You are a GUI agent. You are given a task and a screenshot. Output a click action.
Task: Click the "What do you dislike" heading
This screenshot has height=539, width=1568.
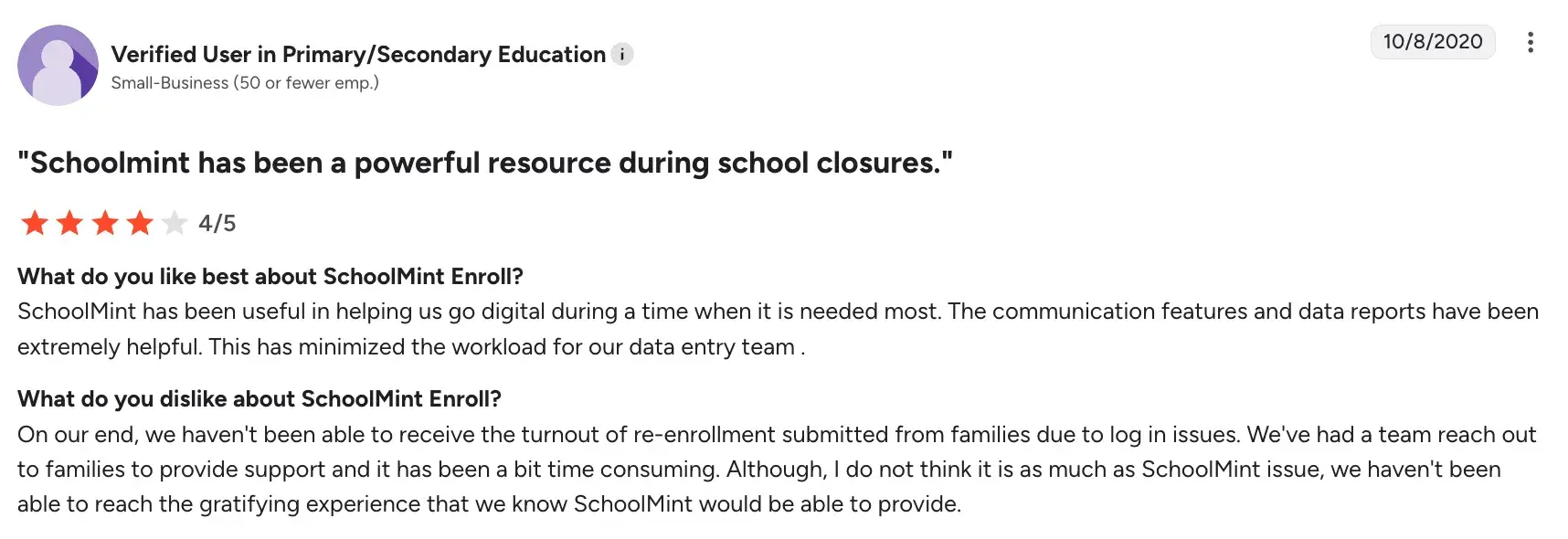[260, 399]
